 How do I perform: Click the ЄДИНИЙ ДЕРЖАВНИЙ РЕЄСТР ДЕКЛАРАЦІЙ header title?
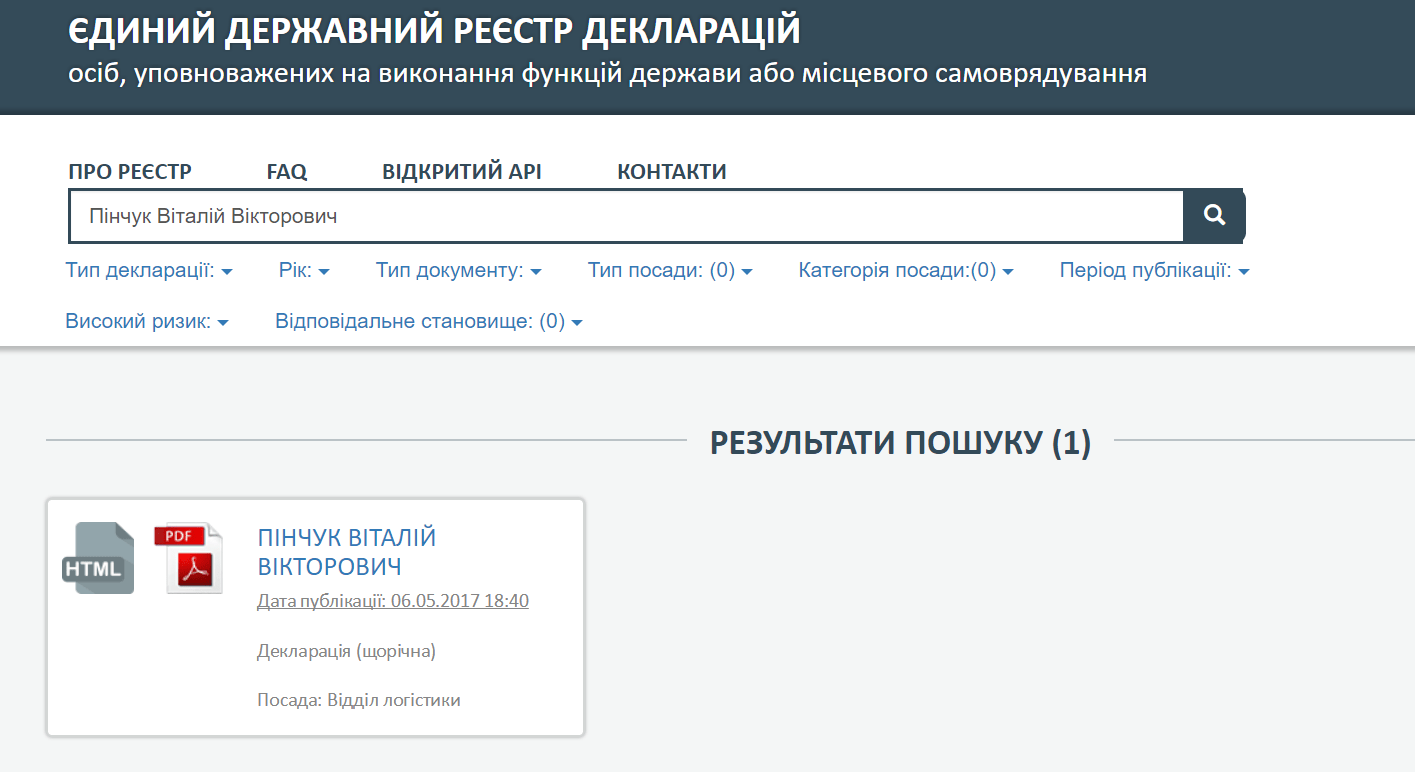click(435, 31)
